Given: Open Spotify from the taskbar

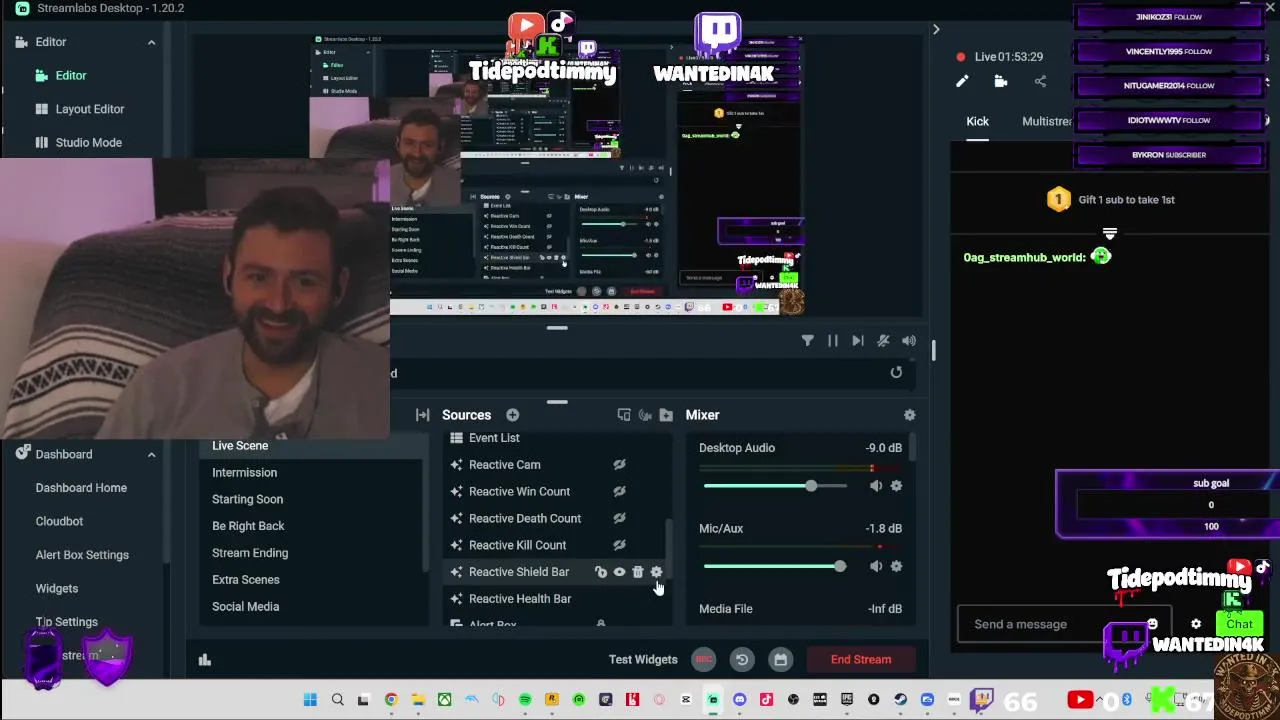Looking at the screenshot, I should pyautogui.click(x=525, y=700).
